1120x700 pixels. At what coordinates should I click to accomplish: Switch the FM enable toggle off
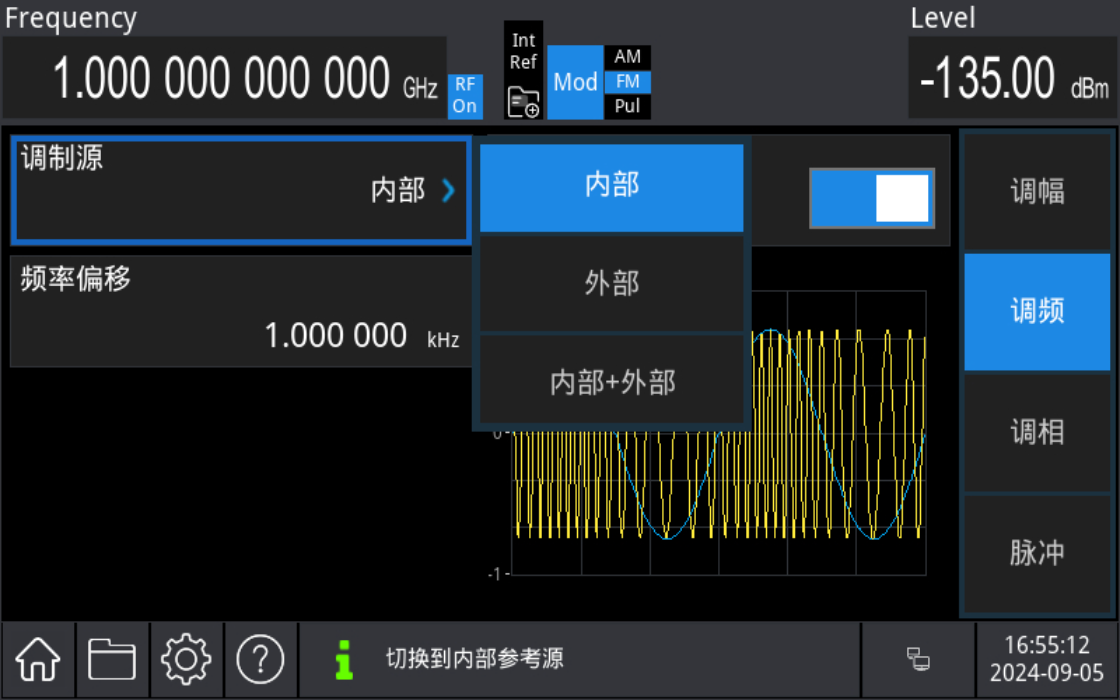[871, 198]
